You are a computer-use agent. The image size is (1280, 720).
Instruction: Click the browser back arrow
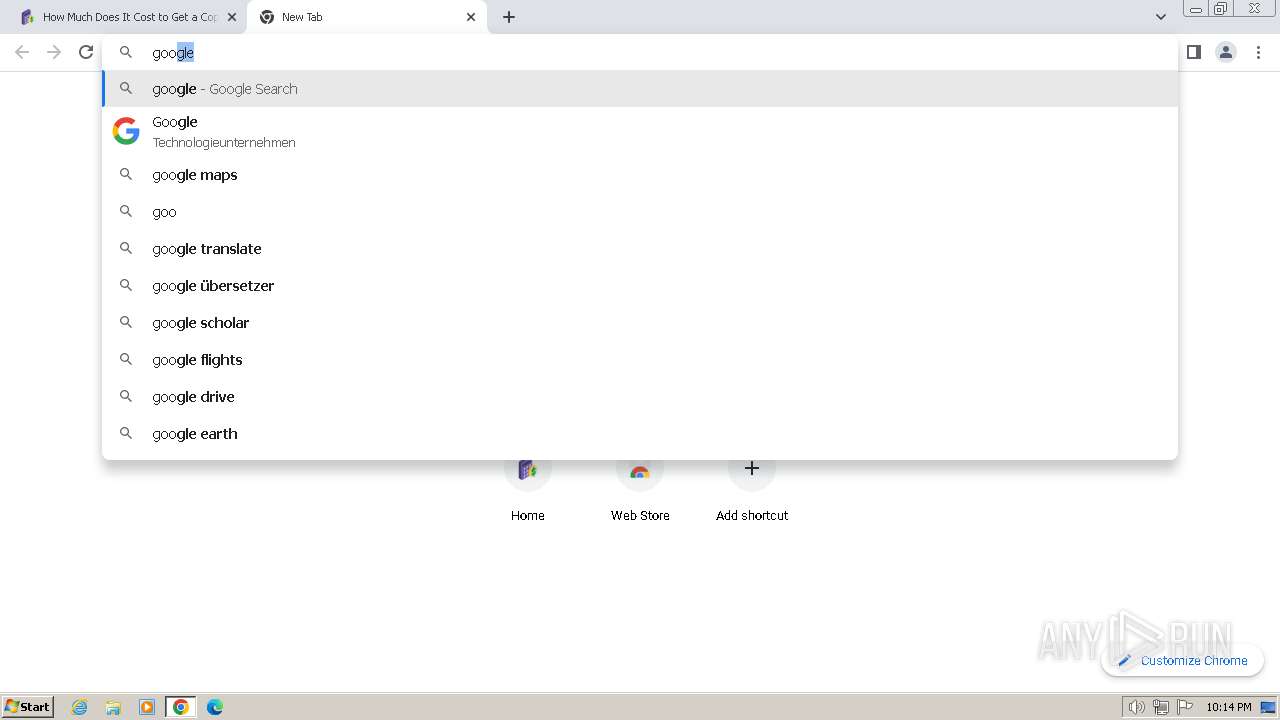click(22, 52)
